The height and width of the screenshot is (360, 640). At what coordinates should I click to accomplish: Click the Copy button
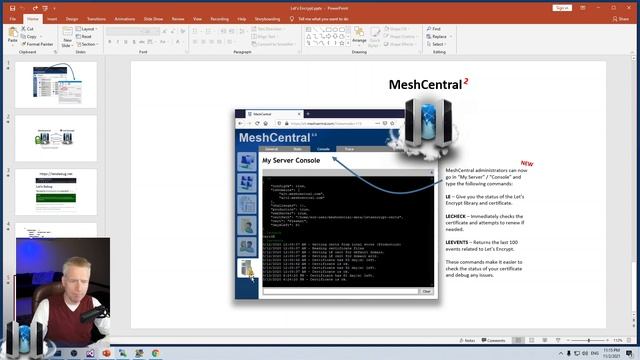(29, 36)
